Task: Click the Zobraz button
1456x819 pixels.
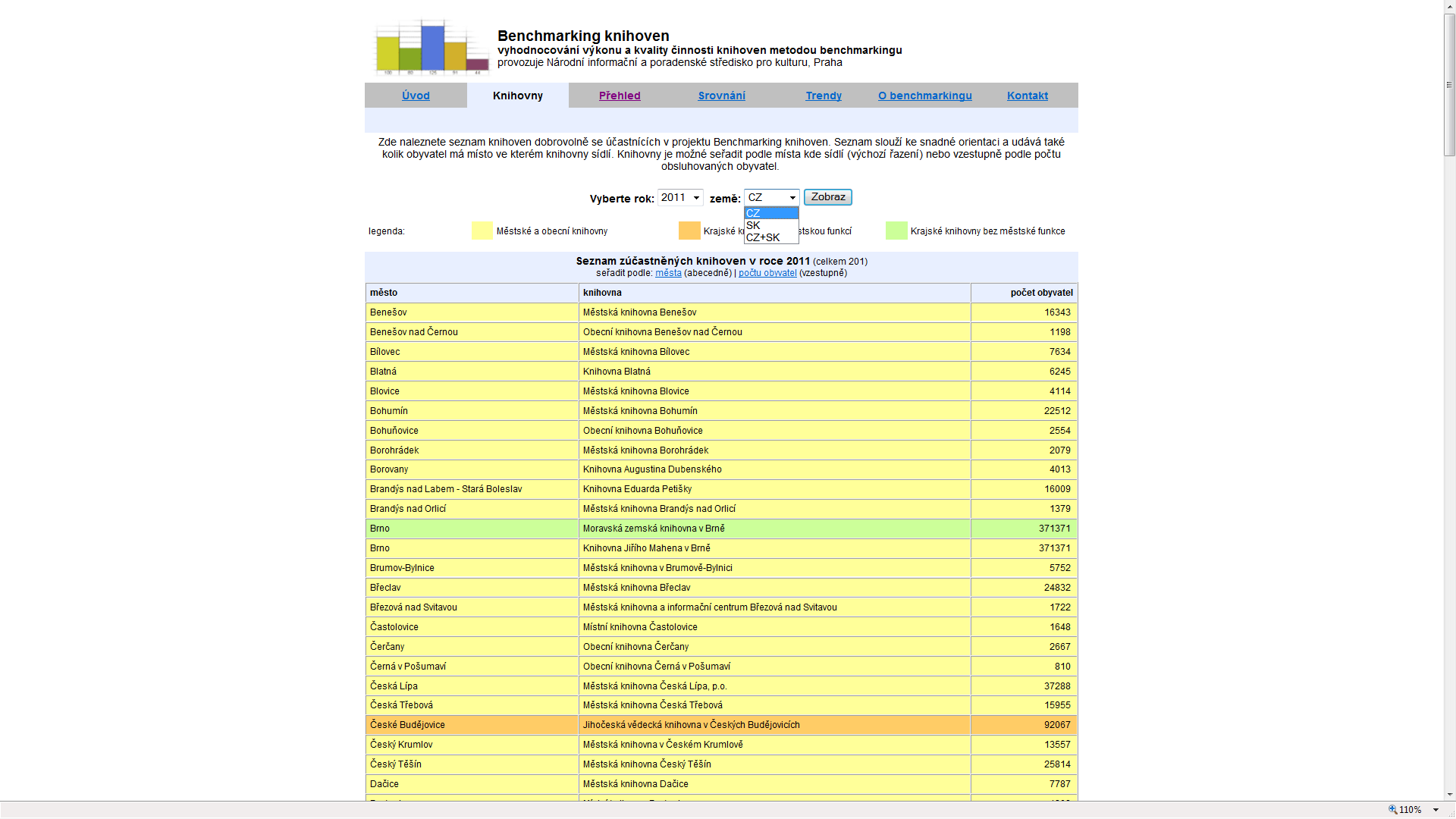Action: [828, 197]
